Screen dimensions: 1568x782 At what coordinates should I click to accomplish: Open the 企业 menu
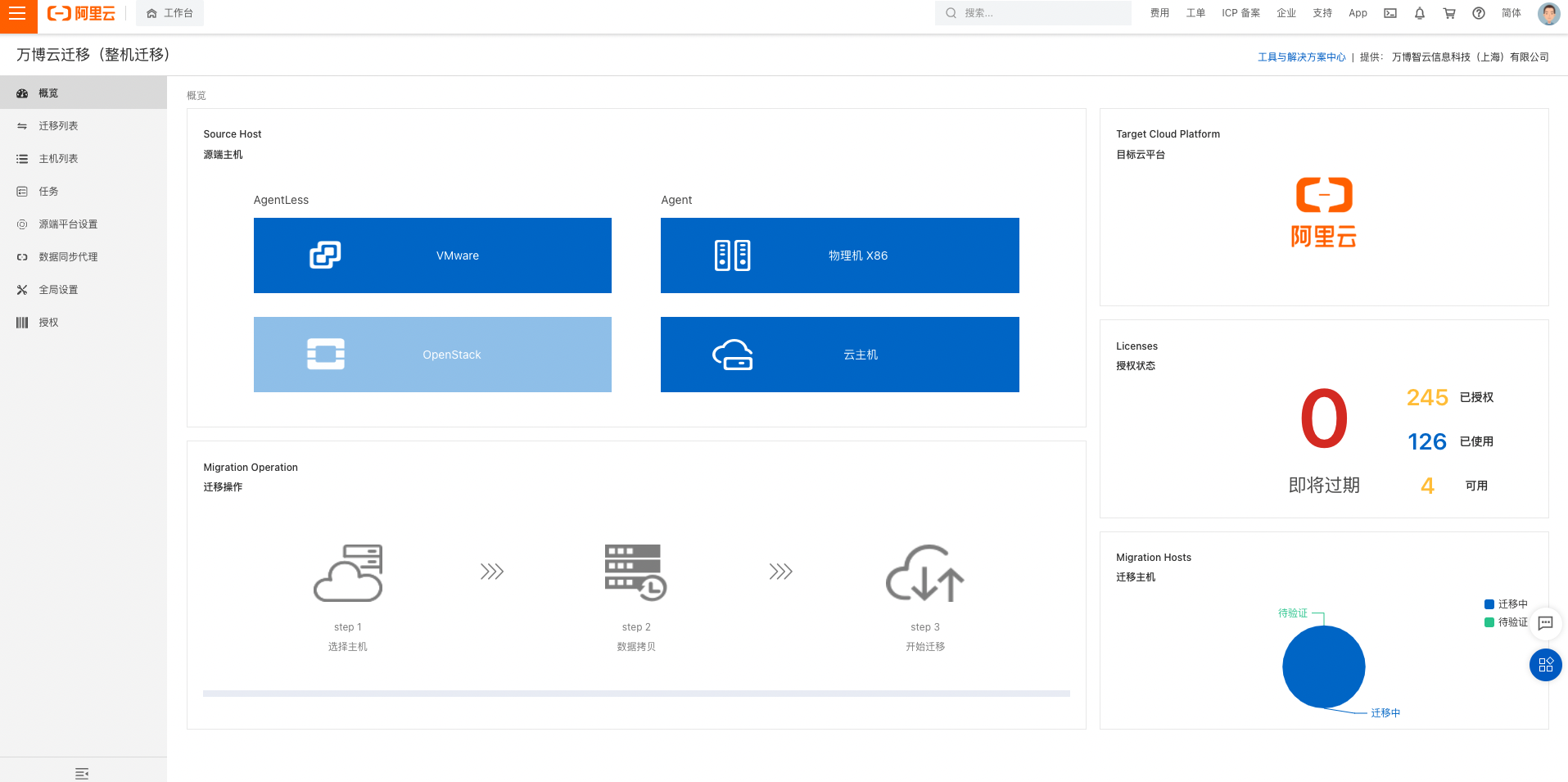pyautogui.click(x=1286, y=13)
